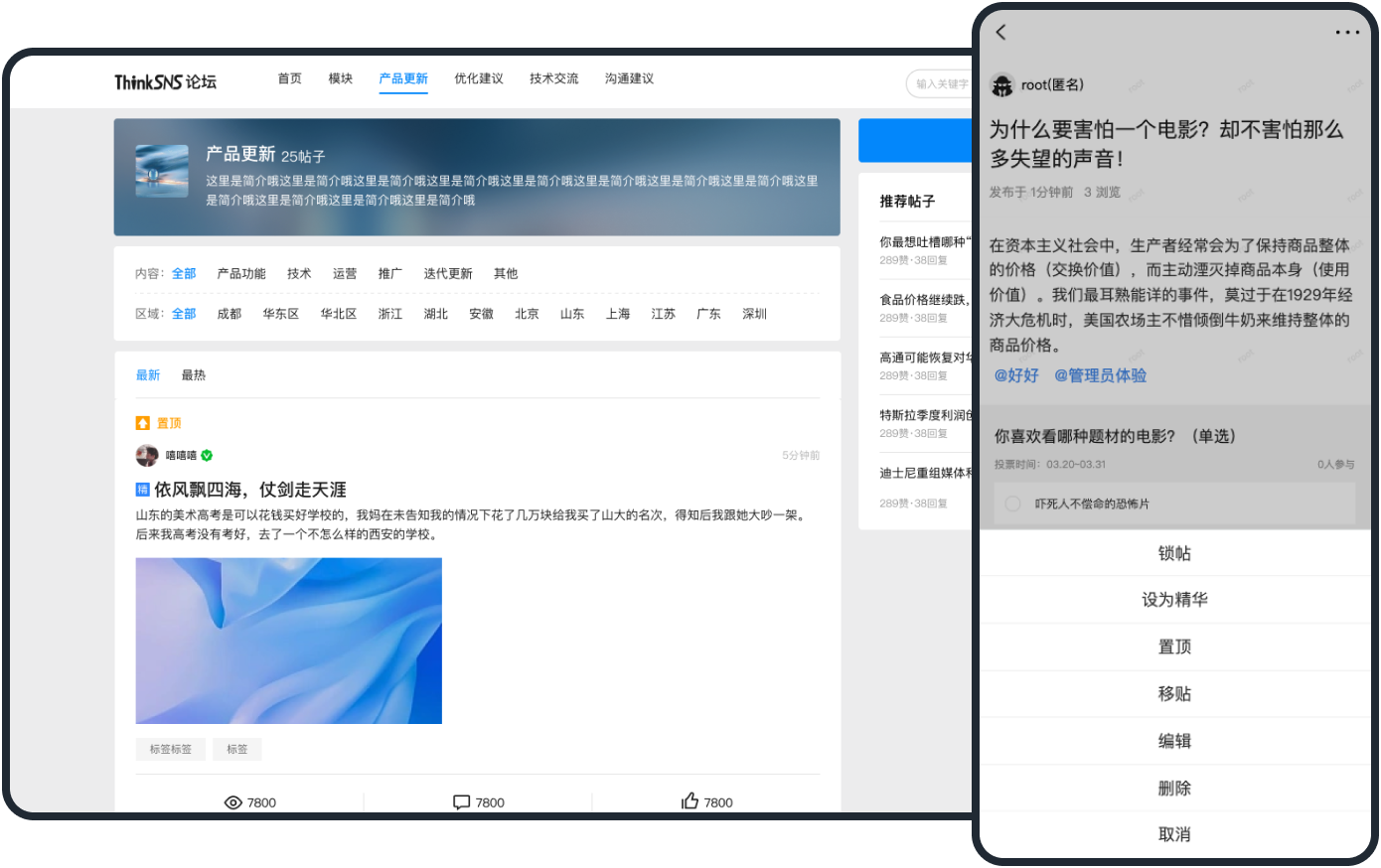1381x868 pixels.
Task: Click the ThinkSNS 论坛 logo
Action: point(165,81)
